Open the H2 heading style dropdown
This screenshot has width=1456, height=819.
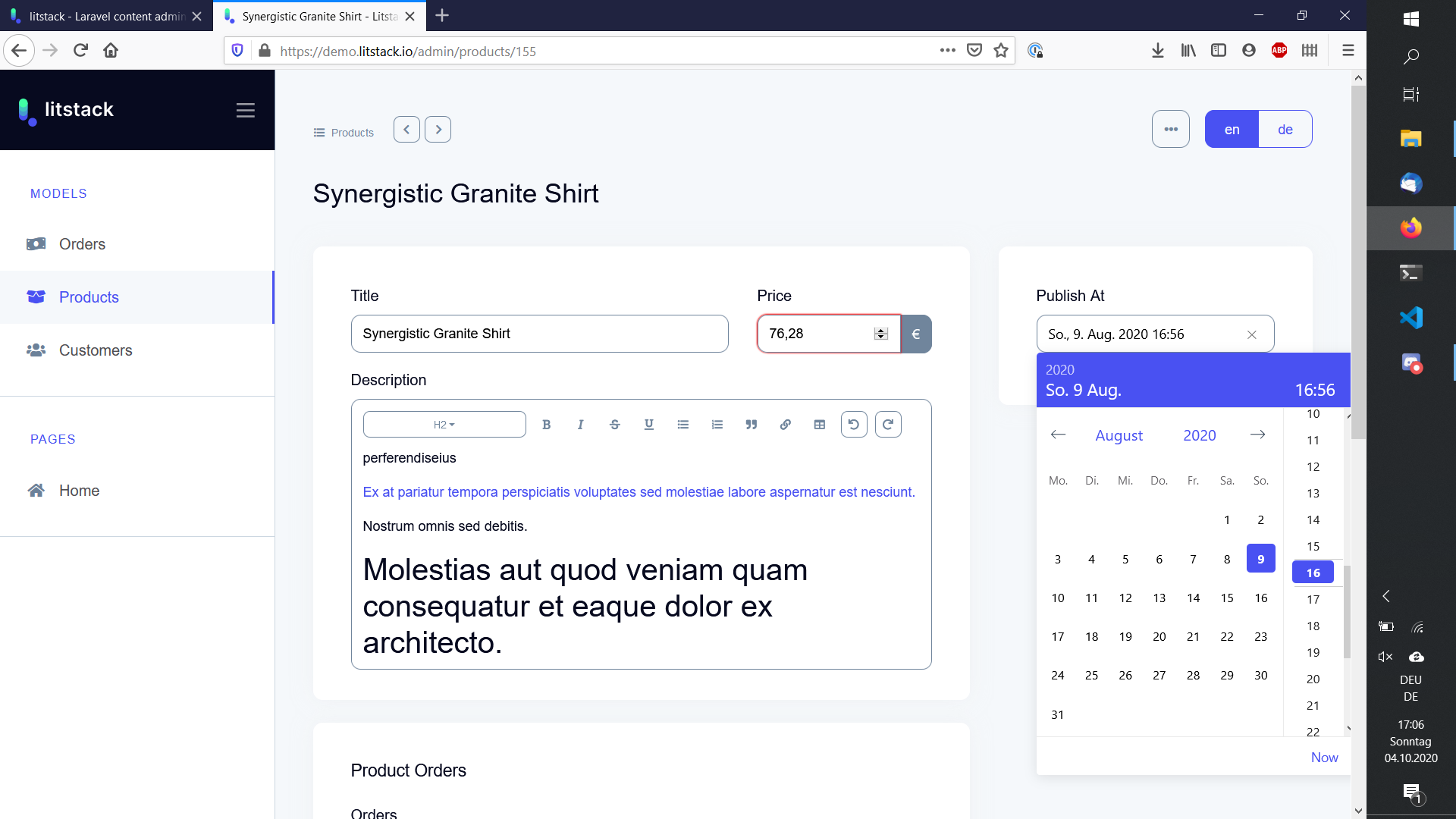444,424
